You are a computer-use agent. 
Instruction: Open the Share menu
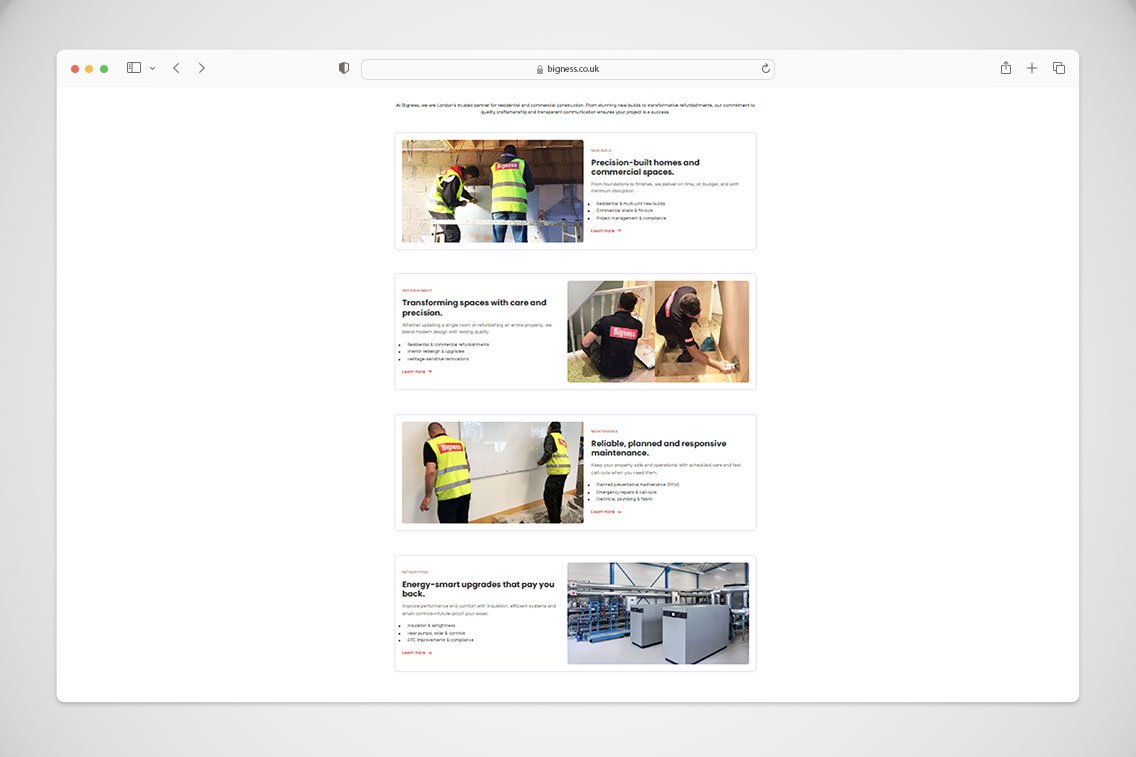tap(1006, 68)
